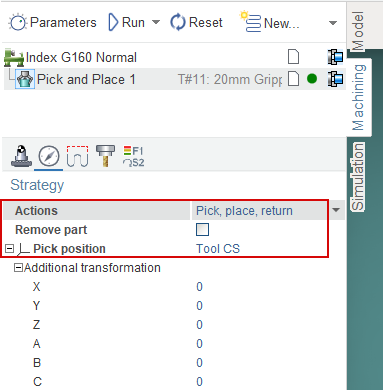
Task: Switch to the Model side tab
Action: tap(358, 31)
